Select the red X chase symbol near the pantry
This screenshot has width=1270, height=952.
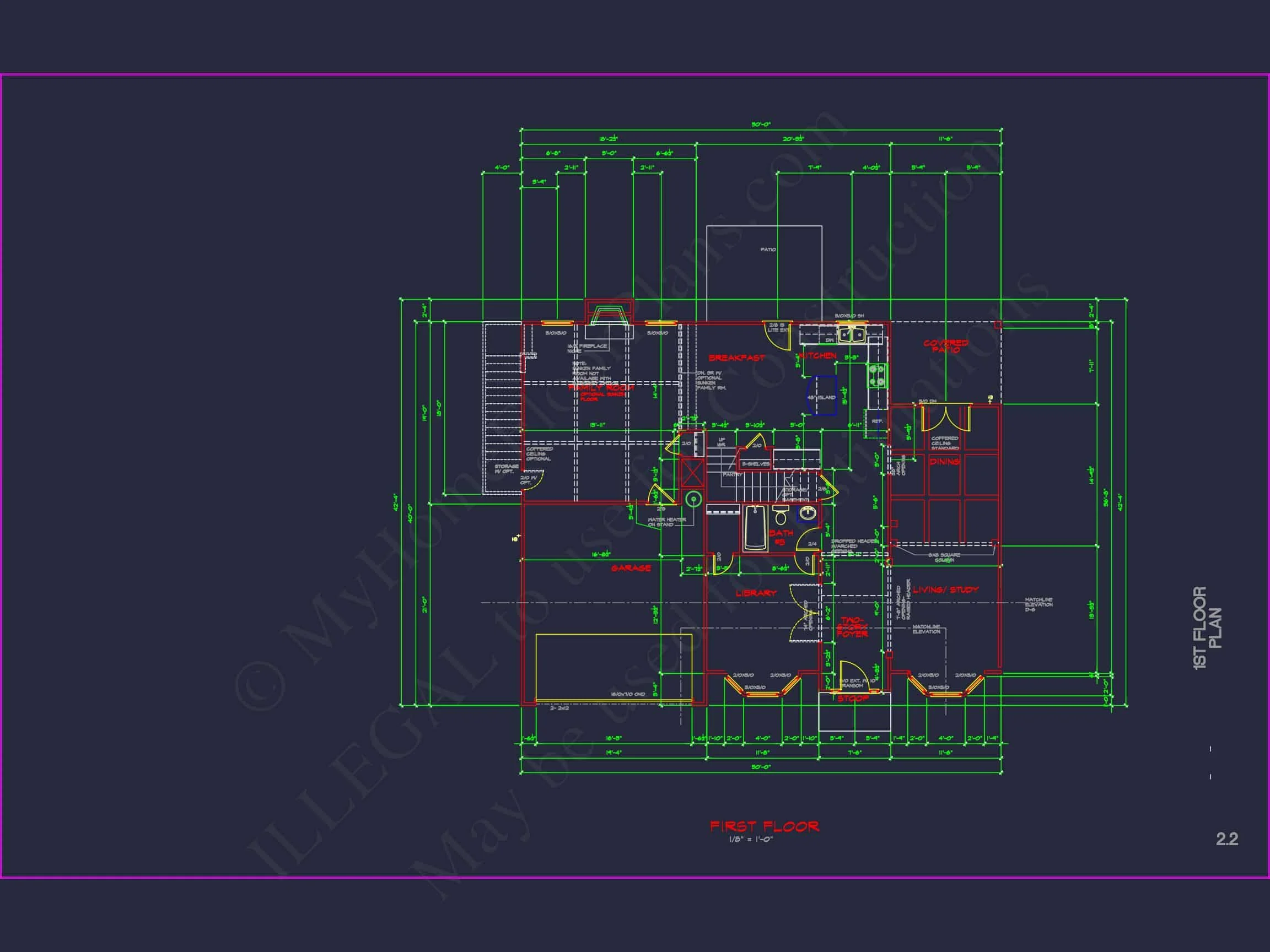click(x=692, y=473)
